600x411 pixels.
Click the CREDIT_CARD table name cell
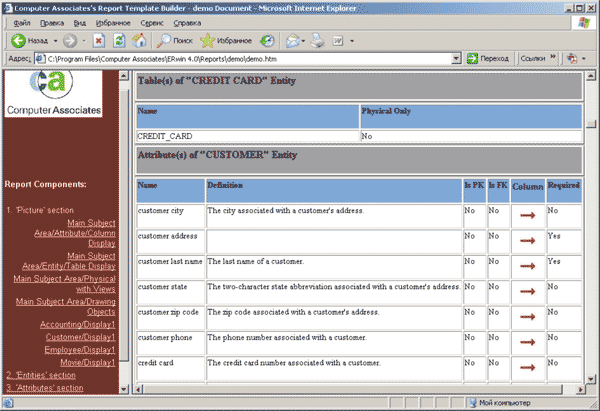248,136
